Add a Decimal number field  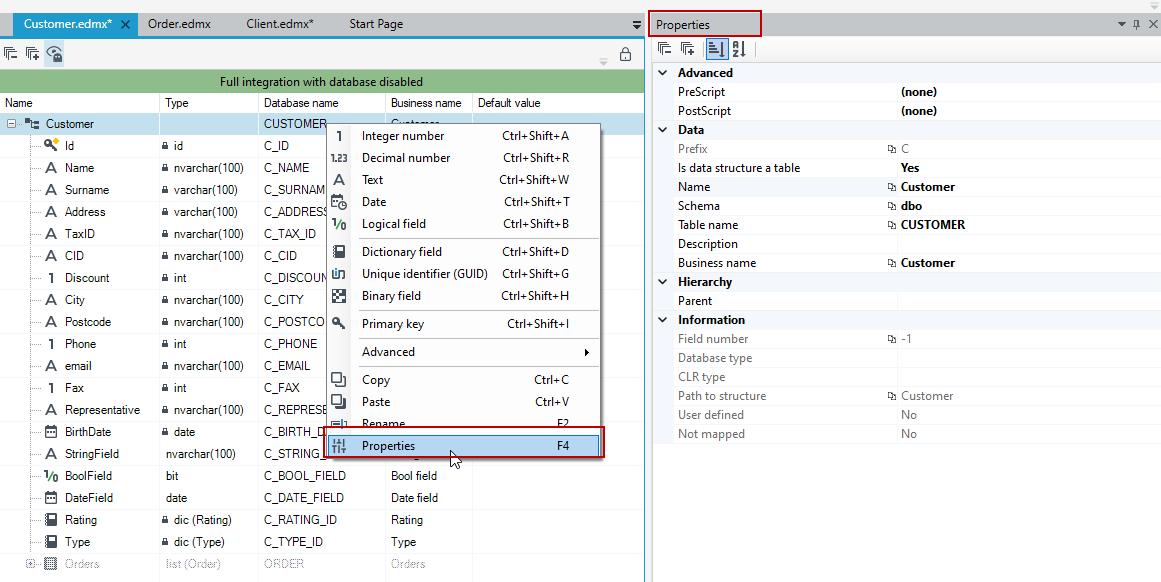(x=464, y=158)
